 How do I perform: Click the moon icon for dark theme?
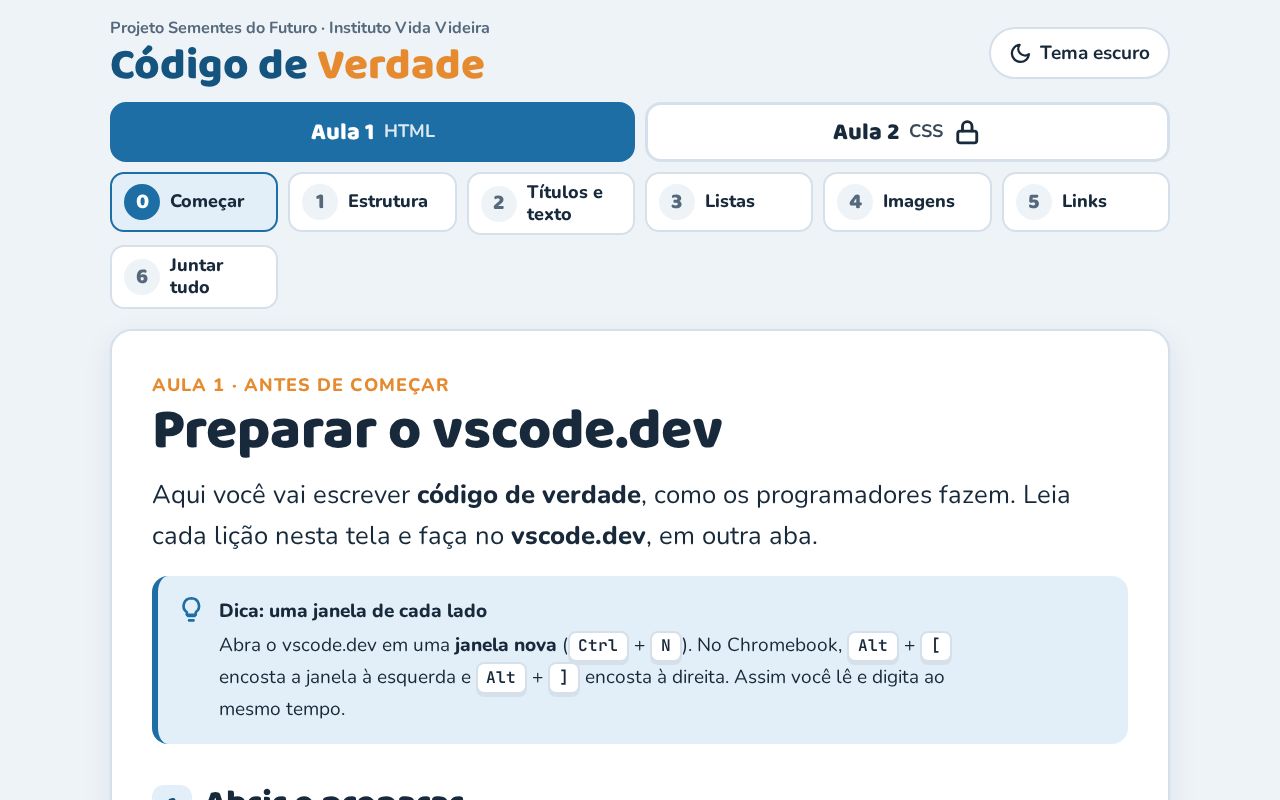coord(1020,53)
